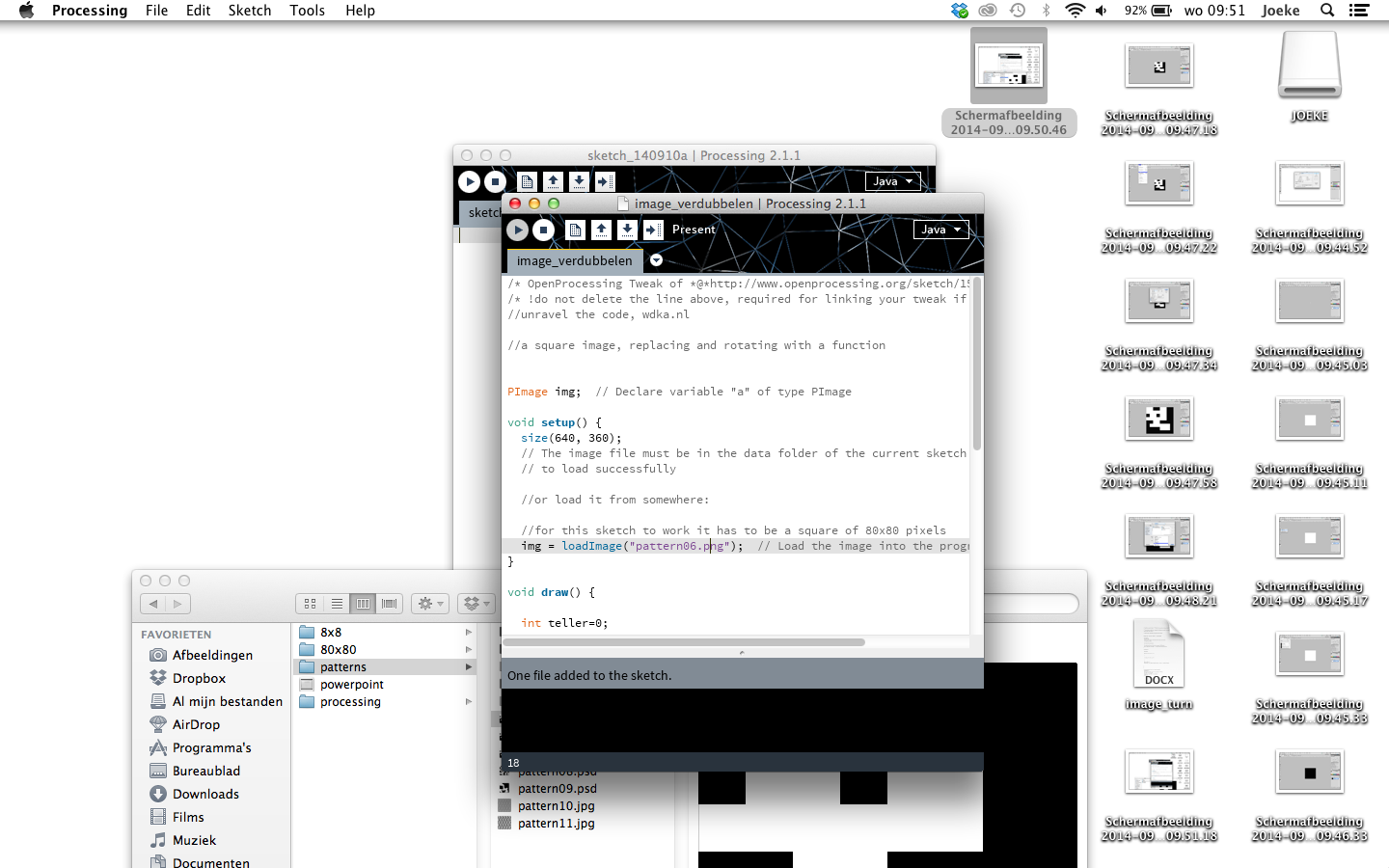This screenshot has width=1389, height=868.
Task: Open the Processing application menu
Action: pyautogui.click(x=90, y=11)
